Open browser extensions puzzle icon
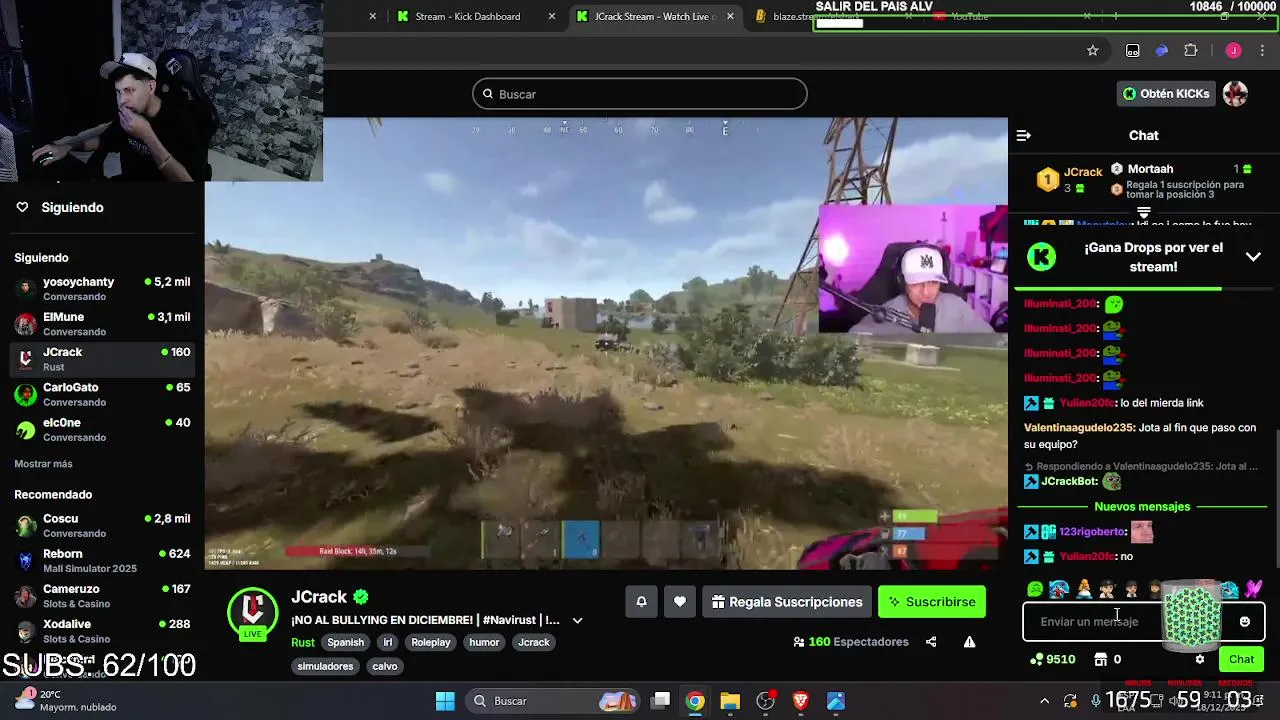The width and height of the screenshot is (1280, 720). (x=1190, y=51)
